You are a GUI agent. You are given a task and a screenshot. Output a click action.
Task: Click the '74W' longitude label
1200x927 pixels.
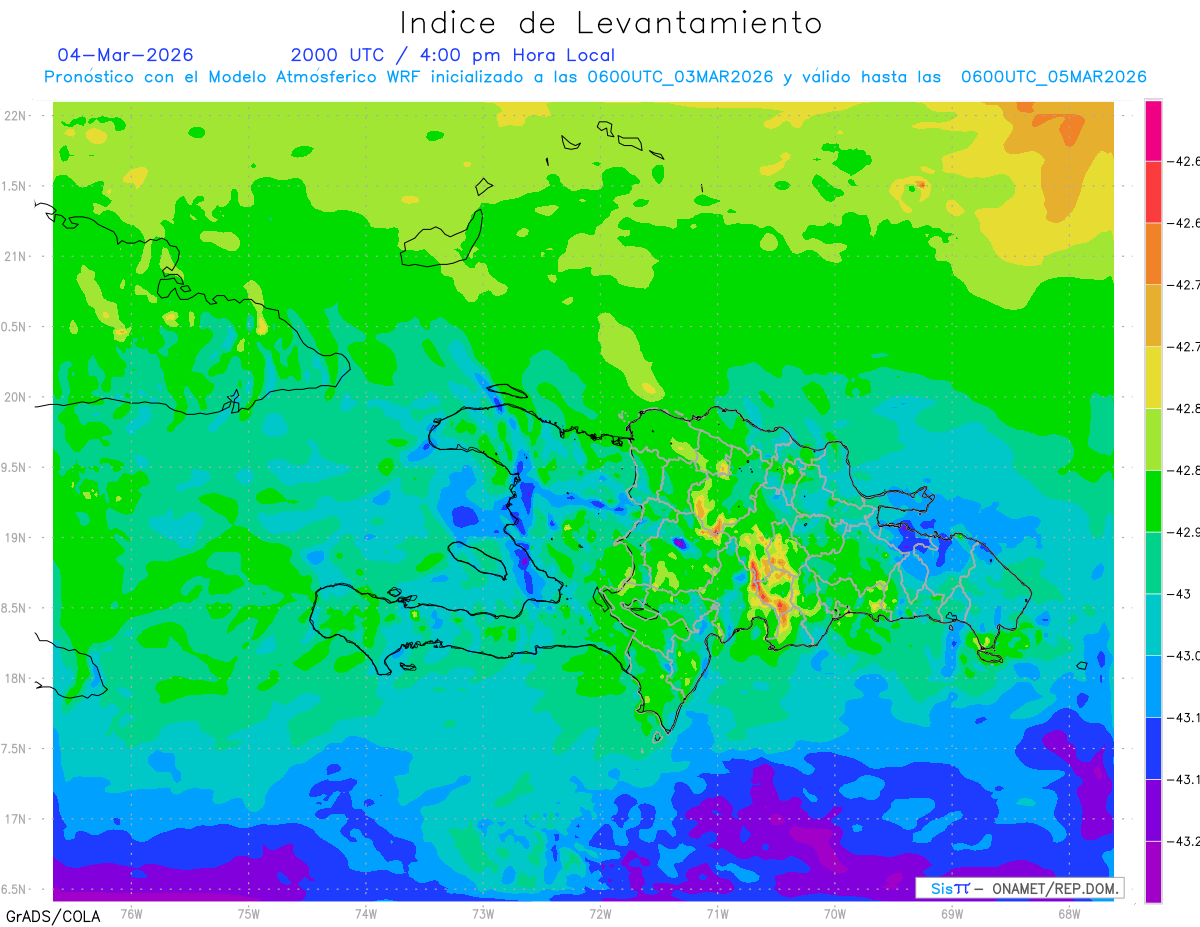point(365,913)
